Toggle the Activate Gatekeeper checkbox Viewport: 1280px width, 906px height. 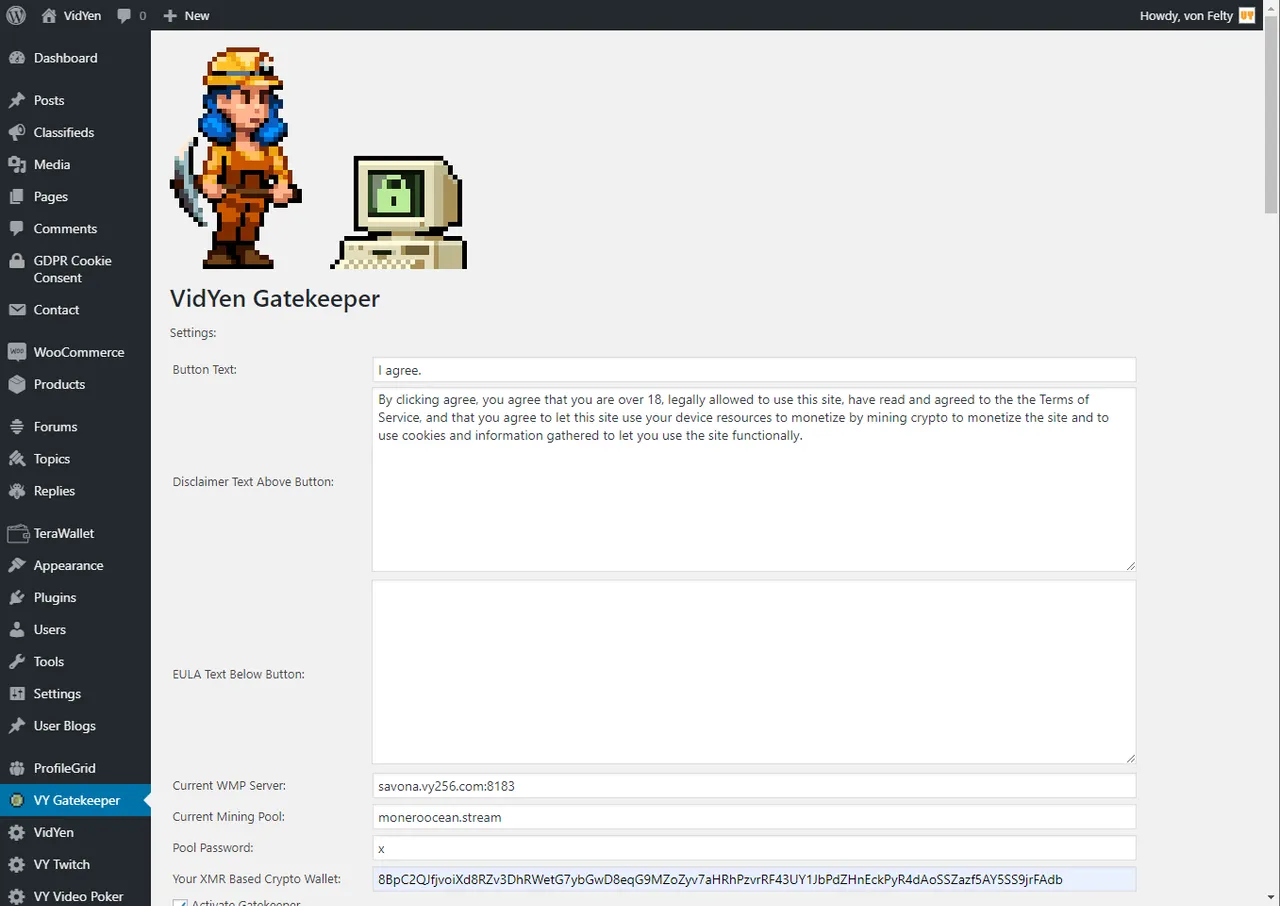180,903
